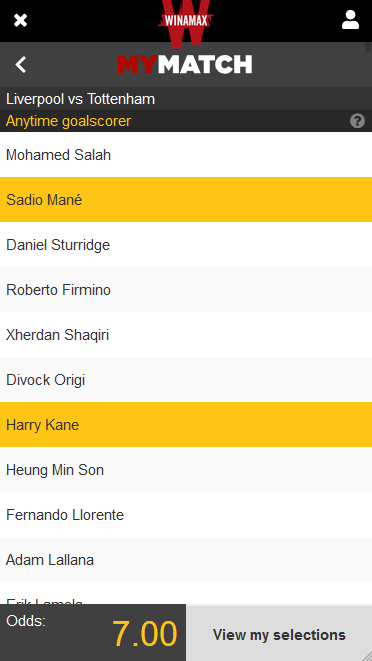This screenshot has width=372, height=661.
Task: Choose Roberto Firmino from the list
Action: [186, 290]
